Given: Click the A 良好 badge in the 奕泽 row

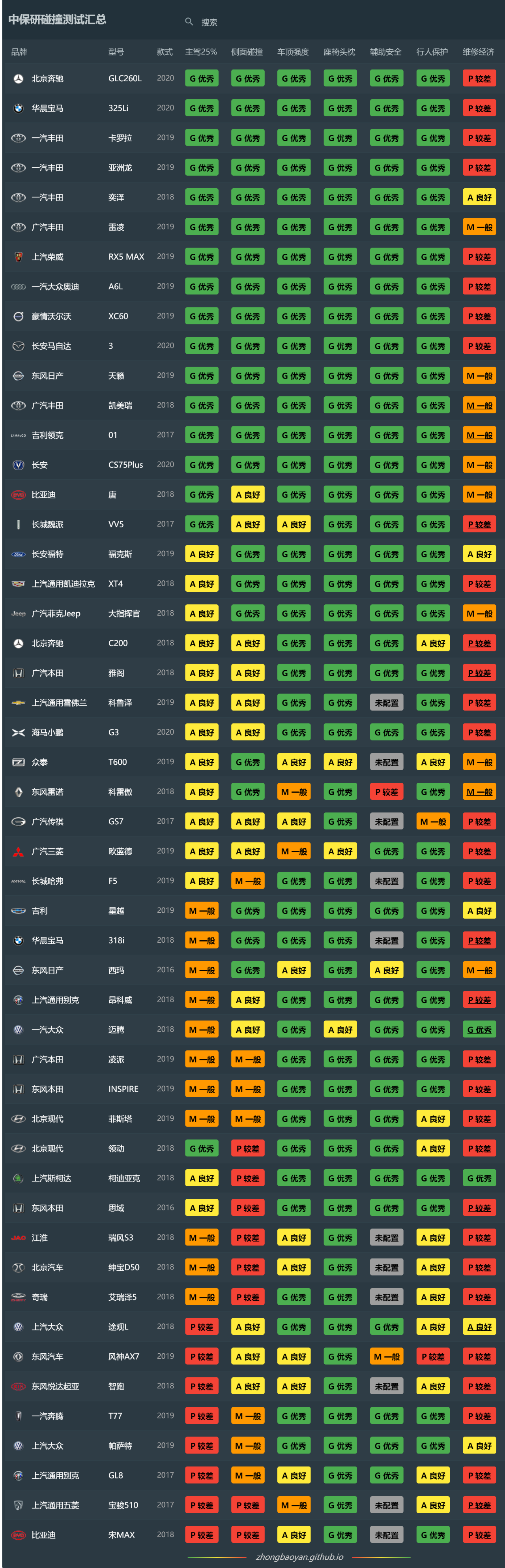Looking at the screenshot, I should tap(479, 198).
